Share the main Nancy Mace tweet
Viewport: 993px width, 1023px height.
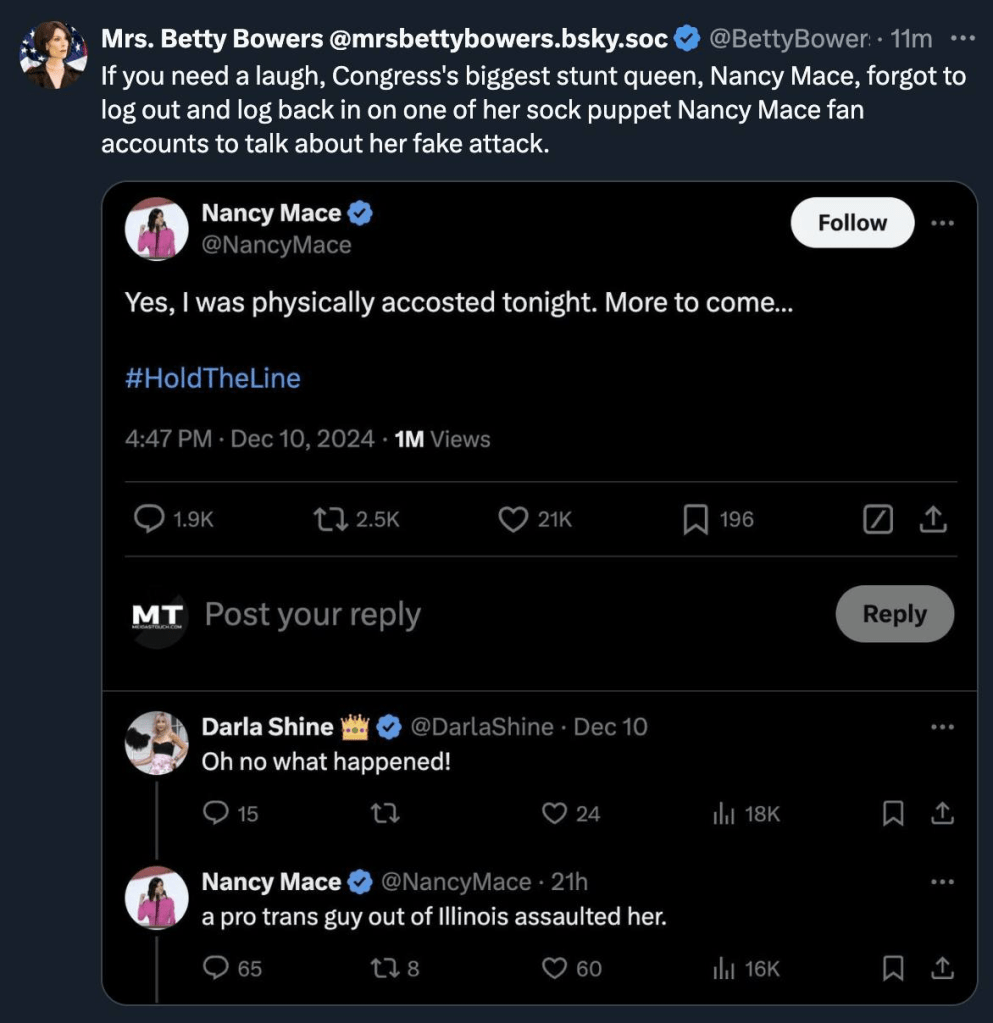tap(932, 519)
